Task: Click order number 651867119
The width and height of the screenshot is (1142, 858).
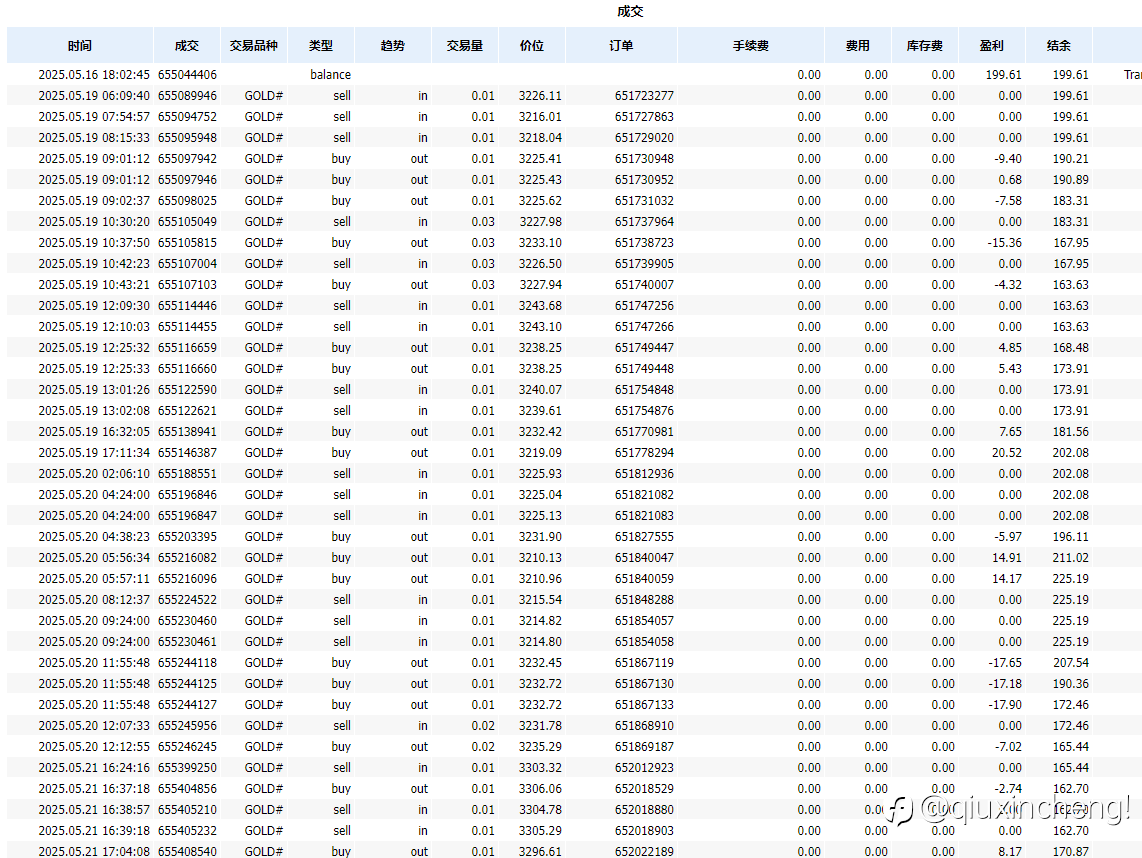Action: pos(644,663)
